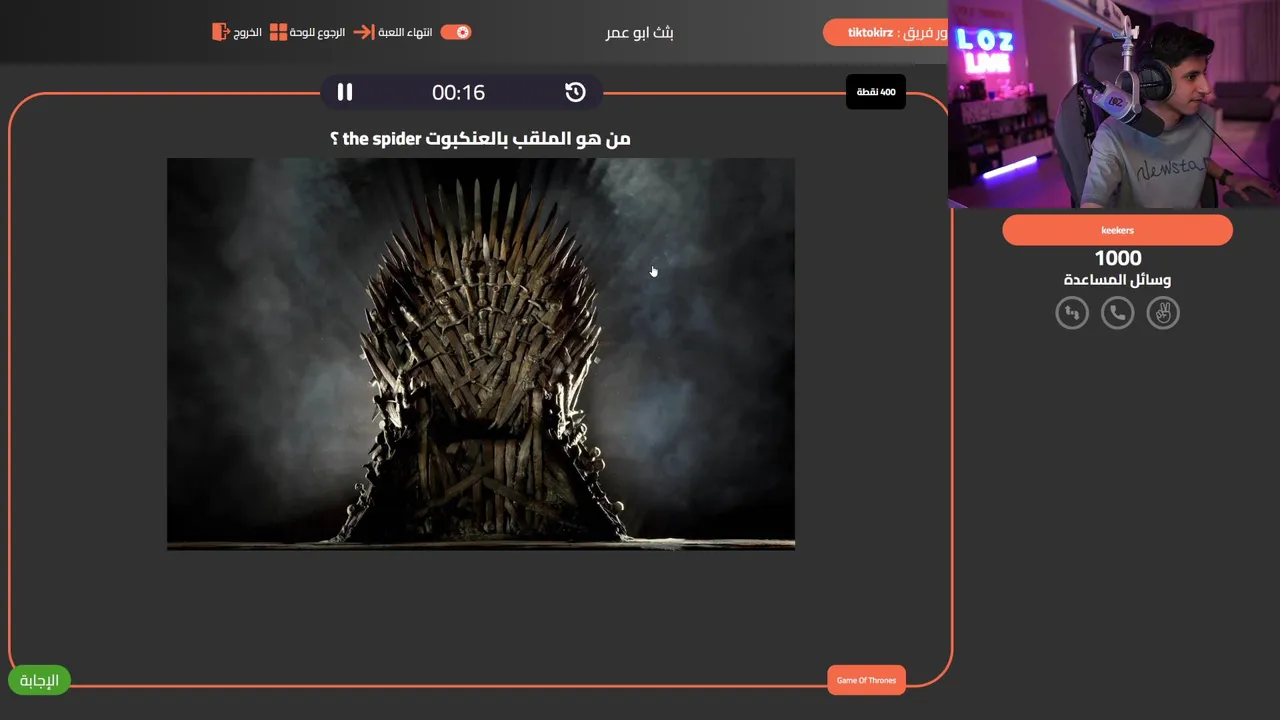Image resolution: width=1280 pixels, height=720 pixels.
Task: Reset the countdown timer
Action: click(575, 92)
